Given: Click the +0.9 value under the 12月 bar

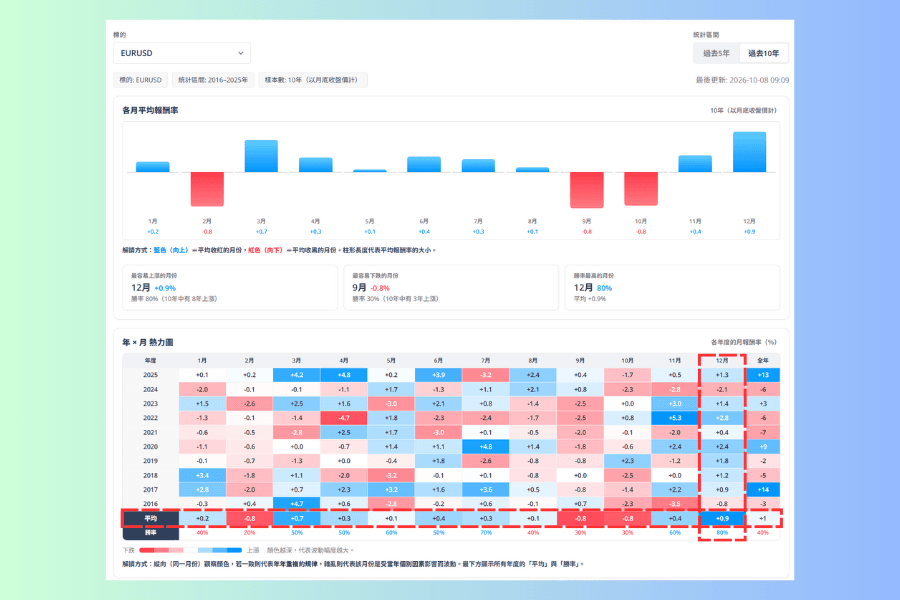Looking at the screenshot, I should click(749, 231).
